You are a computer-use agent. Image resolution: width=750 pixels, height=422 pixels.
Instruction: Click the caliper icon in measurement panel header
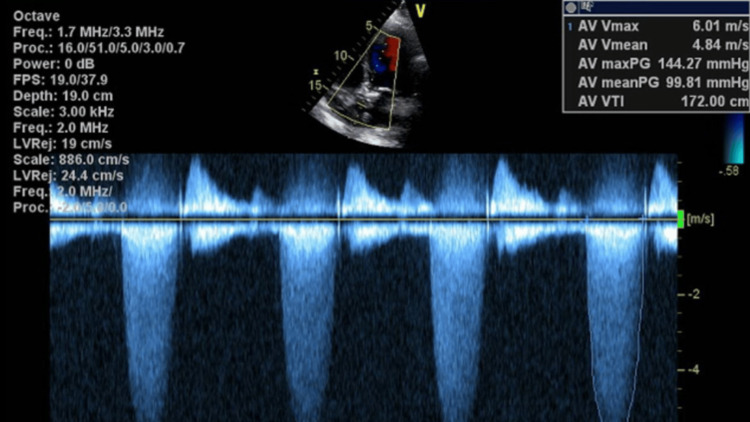[586, 7]
